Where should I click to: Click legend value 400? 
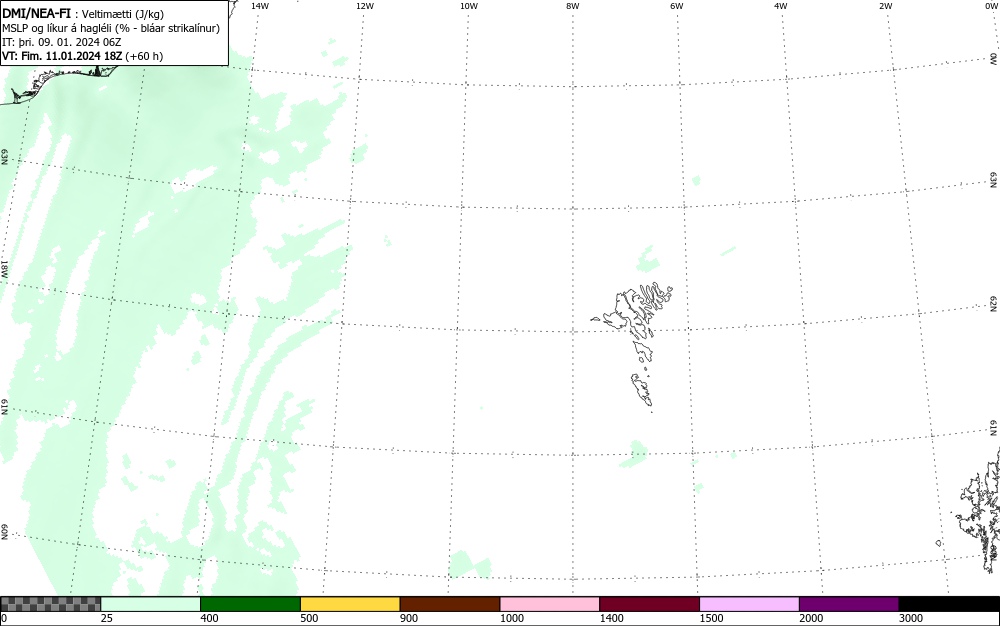tap(209, 618)
